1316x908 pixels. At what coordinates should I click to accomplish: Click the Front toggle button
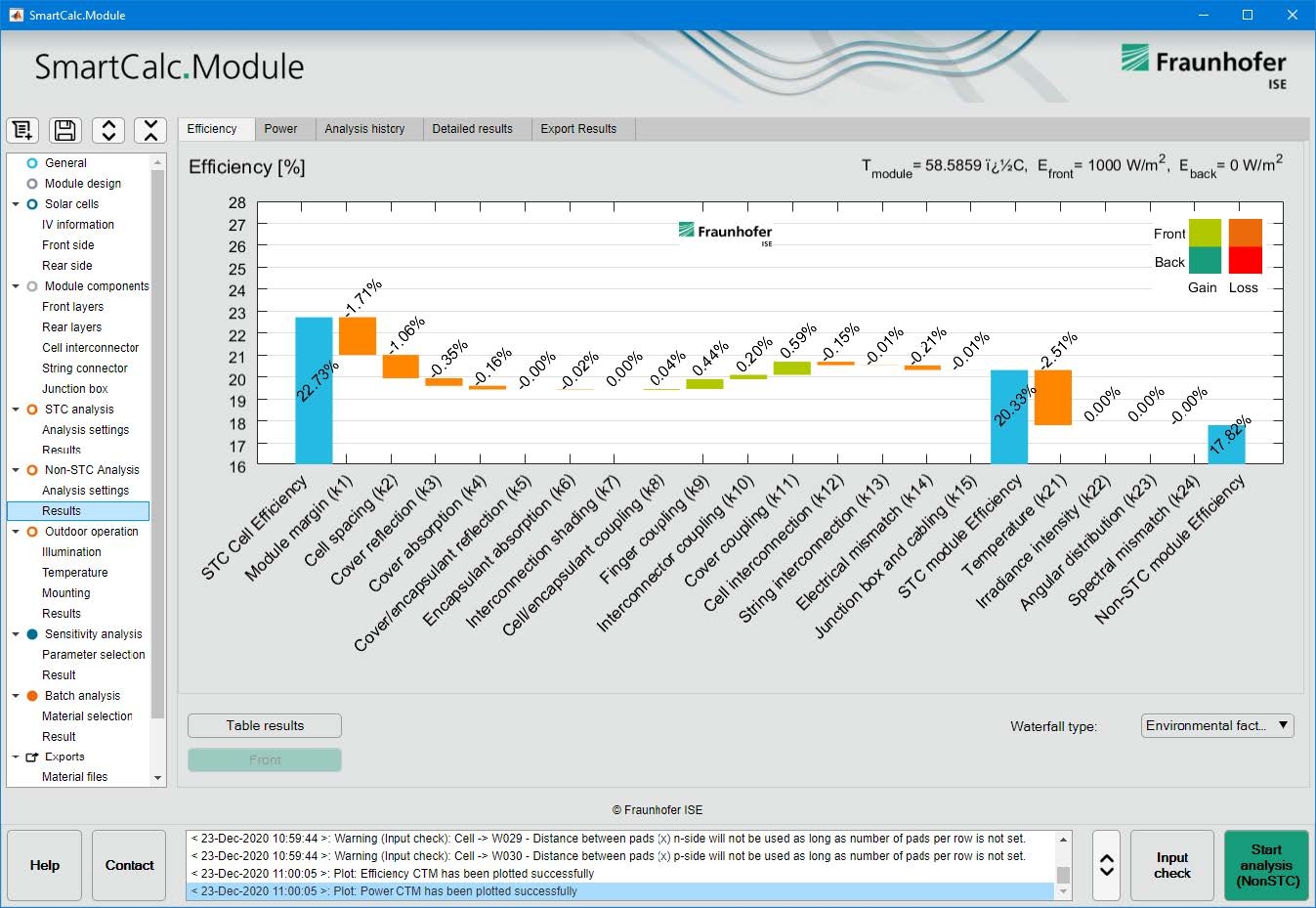(265, 759)
